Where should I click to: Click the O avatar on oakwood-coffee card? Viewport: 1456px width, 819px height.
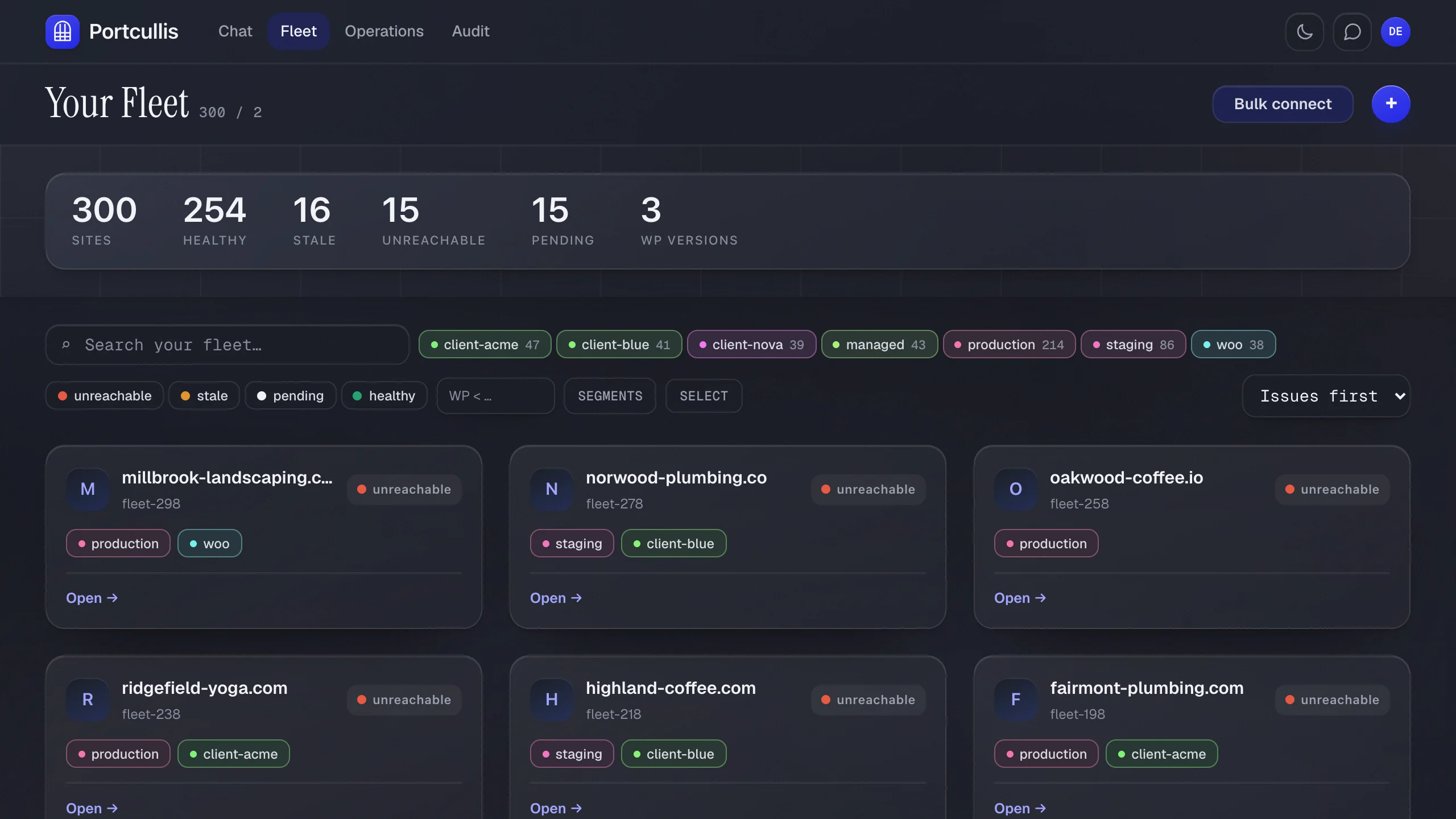[x=1016, y=489]
